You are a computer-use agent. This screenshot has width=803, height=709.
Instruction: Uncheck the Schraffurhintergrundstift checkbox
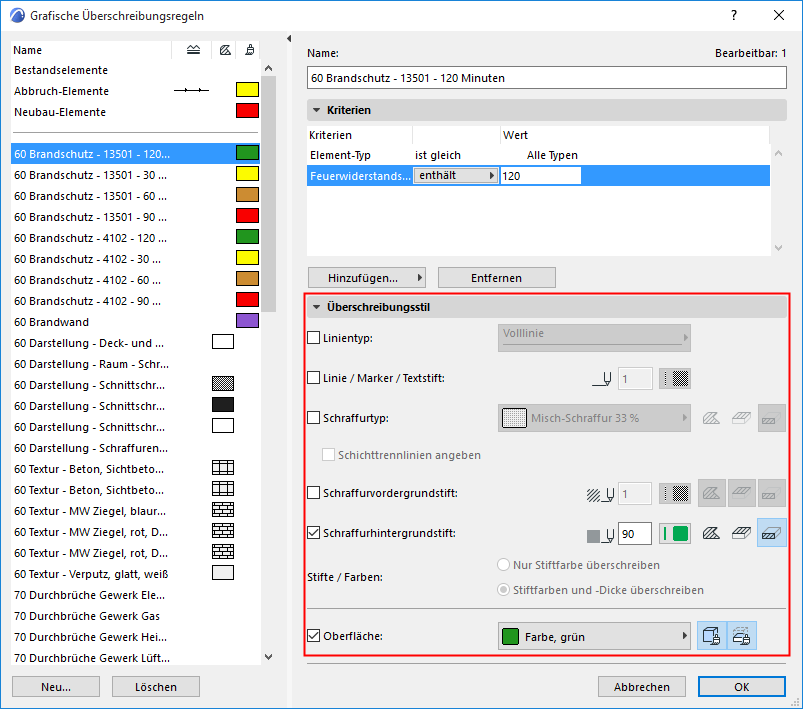(x=313, y=533)
